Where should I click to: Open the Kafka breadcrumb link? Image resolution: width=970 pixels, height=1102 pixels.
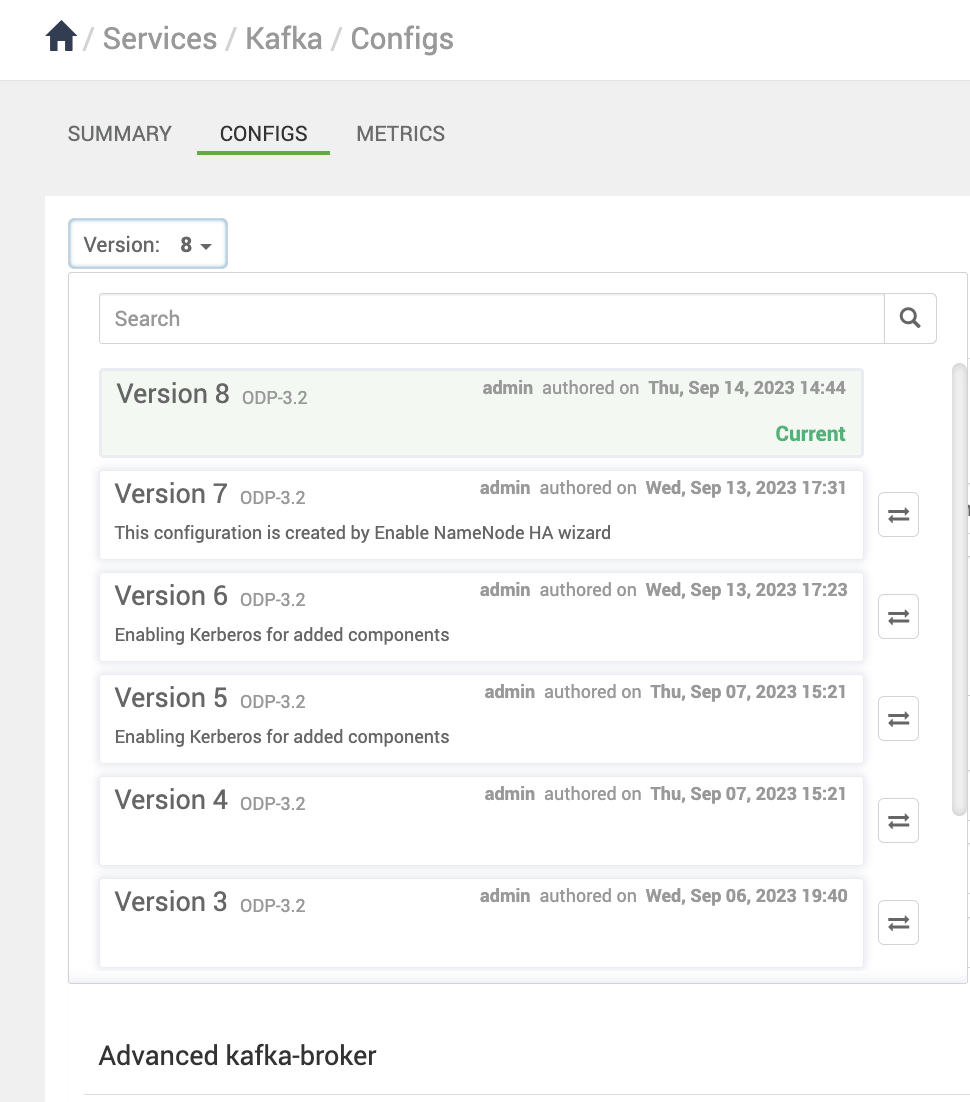pyautogui.click(x=284, y=39)
